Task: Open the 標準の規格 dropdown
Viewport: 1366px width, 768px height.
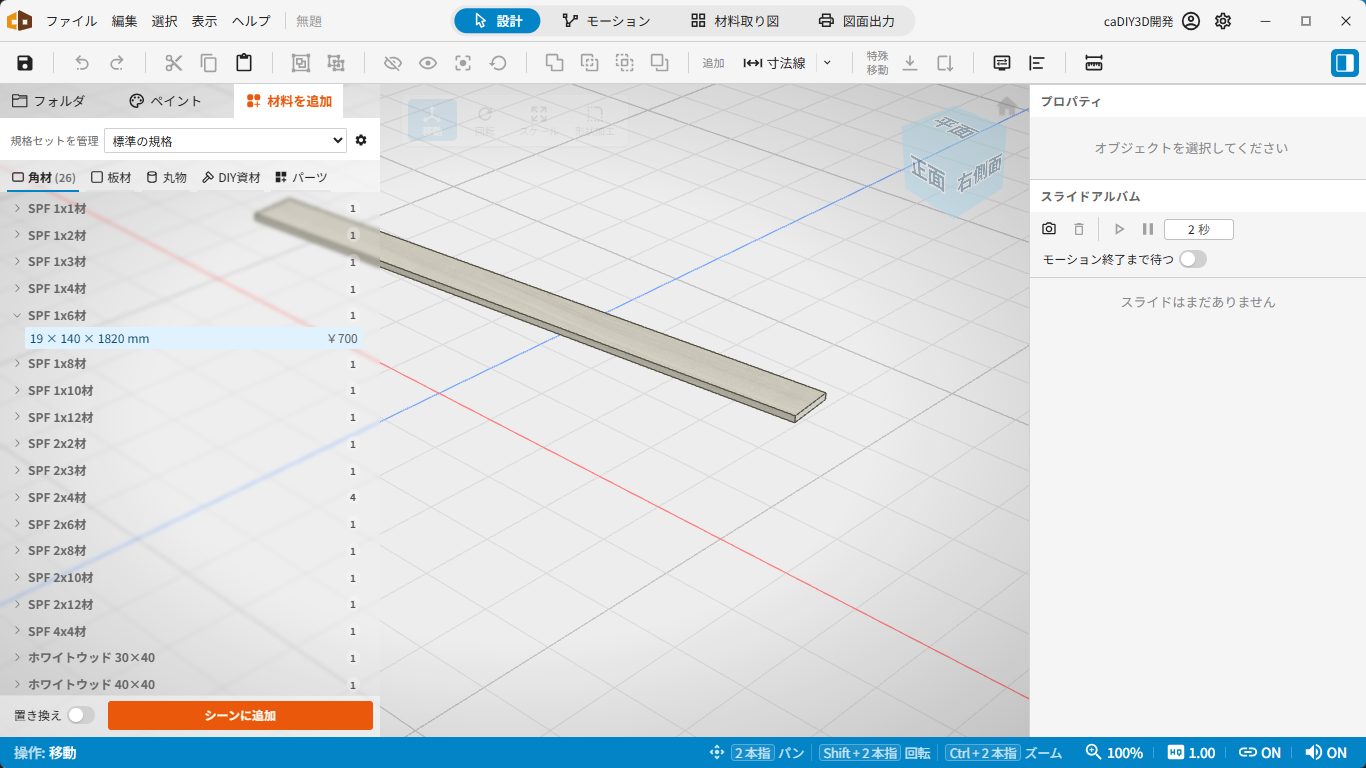Action: 225,141
